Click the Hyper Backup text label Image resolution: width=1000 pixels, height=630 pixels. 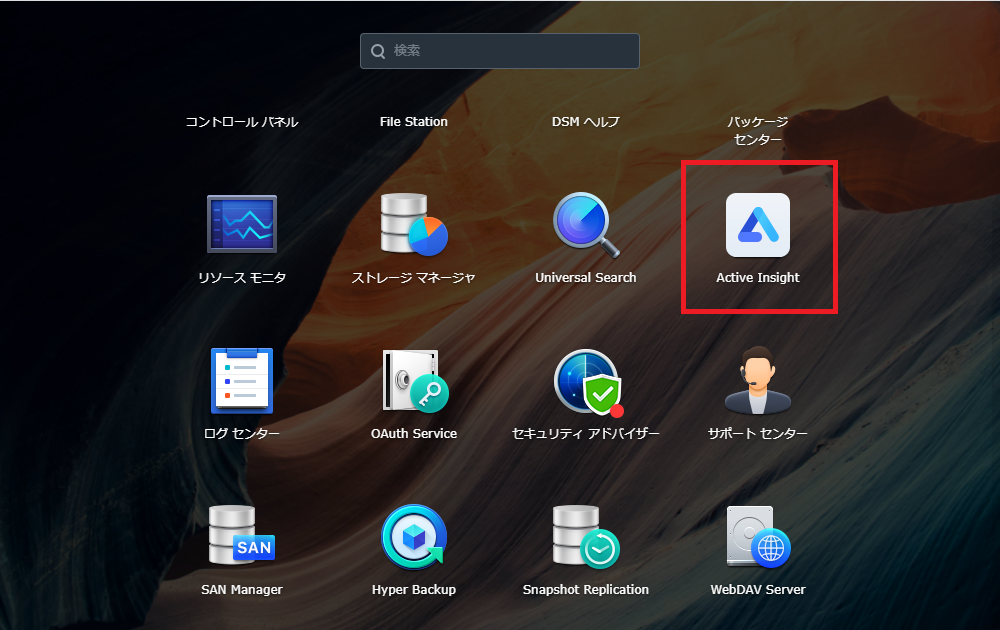point(414,590)
